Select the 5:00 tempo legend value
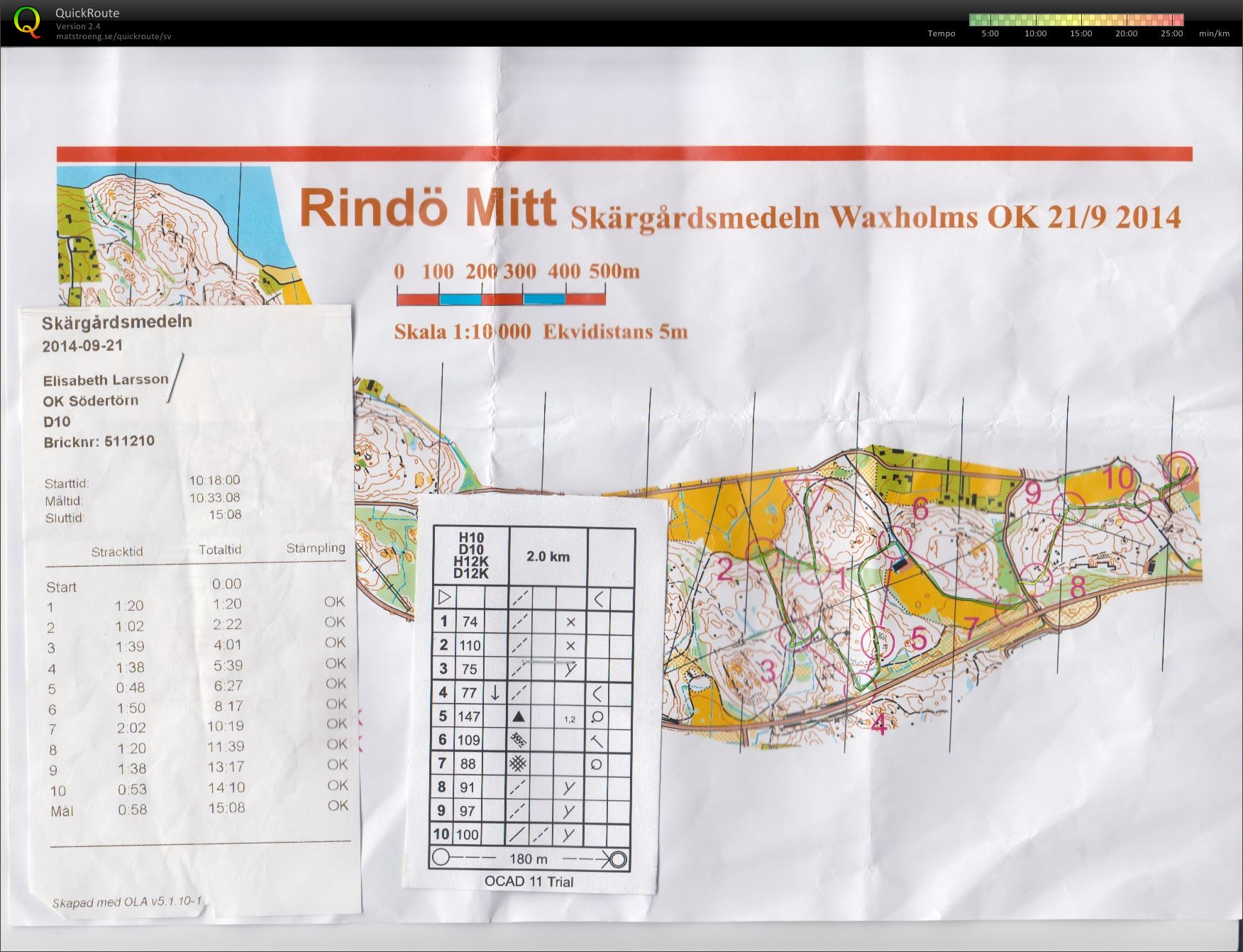Viewport: 1243px width, 952px height. coord(990,33)
